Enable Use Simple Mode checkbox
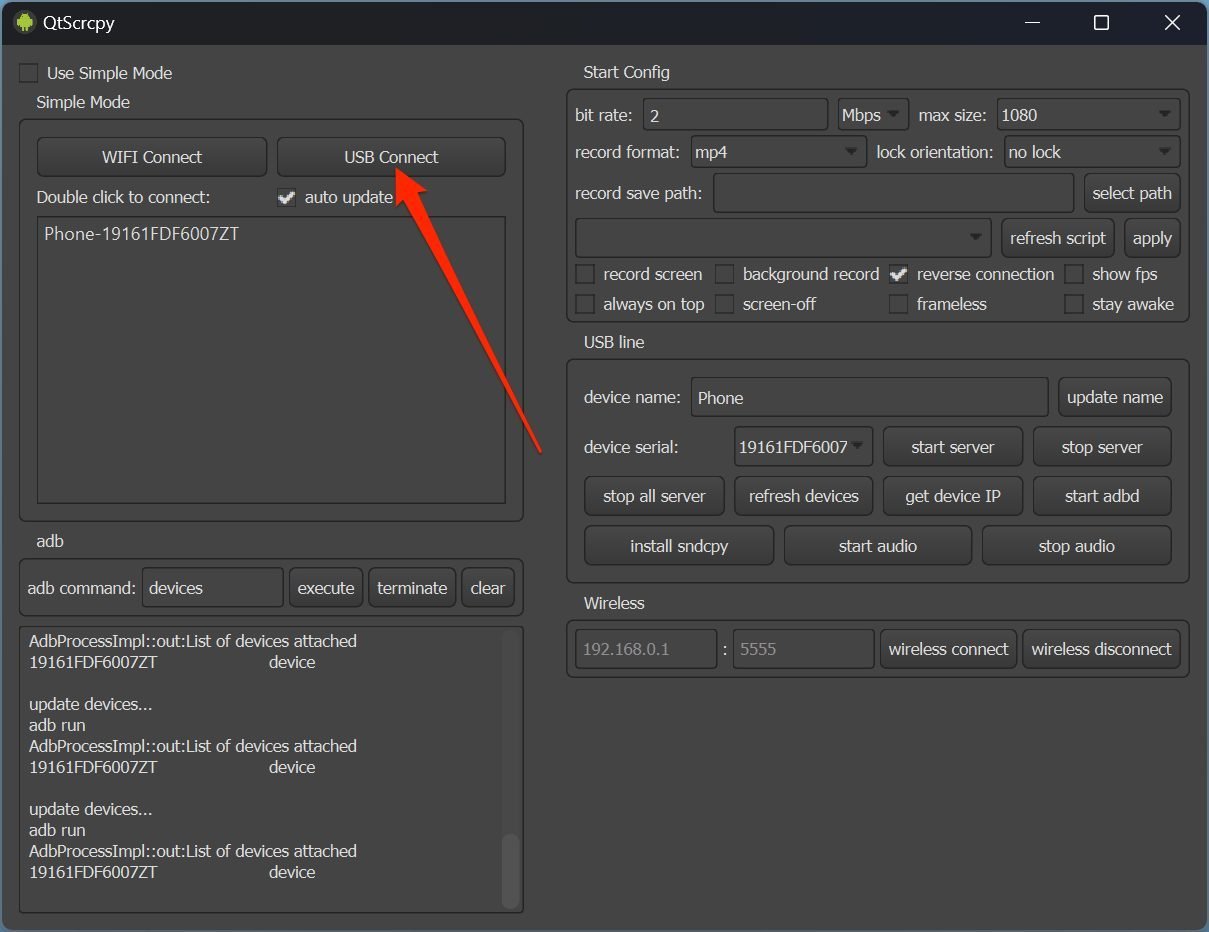Image resolution: width=1209 pixels, height=932 pixels. coord(29,73)
